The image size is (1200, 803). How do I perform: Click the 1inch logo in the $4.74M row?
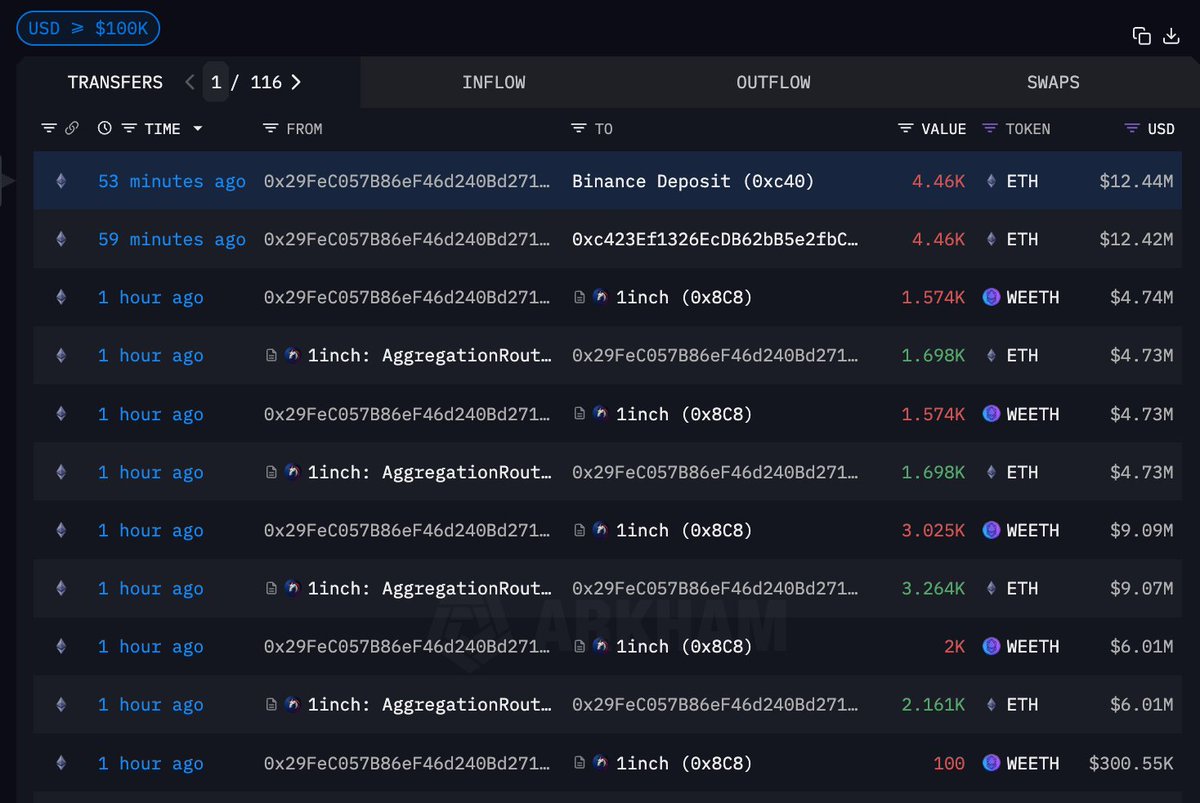[x=600, y=297]
